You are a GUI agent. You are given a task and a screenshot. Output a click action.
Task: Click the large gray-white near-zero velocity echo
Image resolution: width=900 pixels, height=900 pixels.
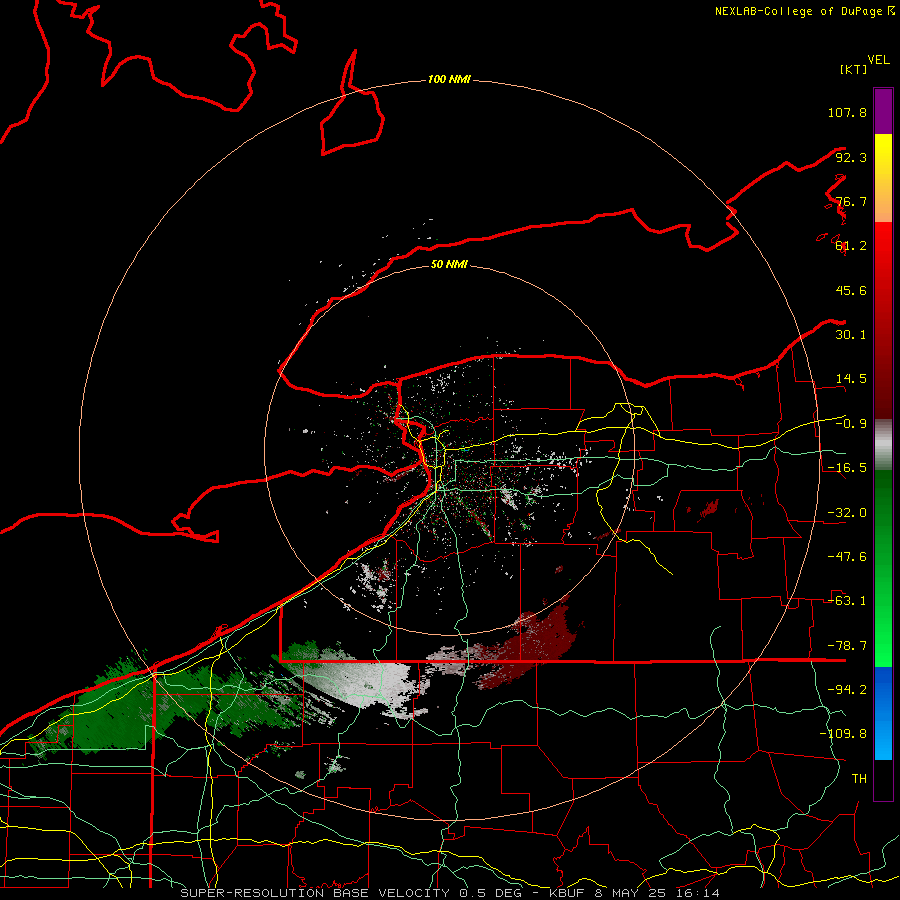(367, 683)
